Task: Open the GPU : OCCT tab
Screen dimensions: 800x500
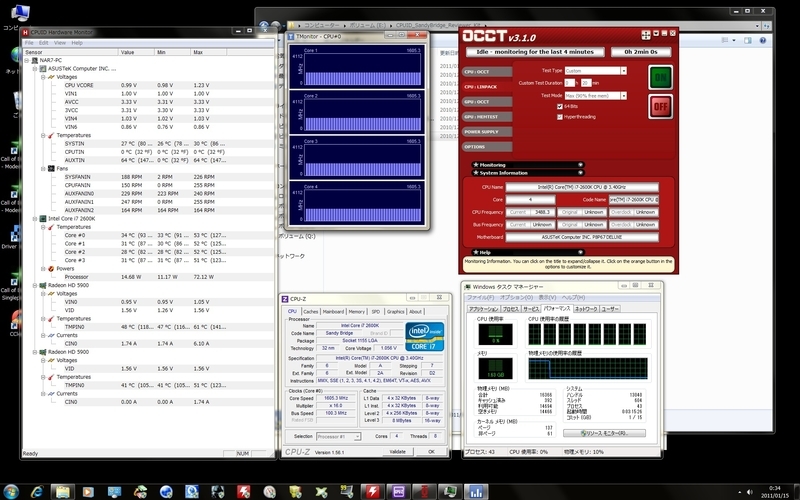Action: pyautogui.click(x=487, y=102)
